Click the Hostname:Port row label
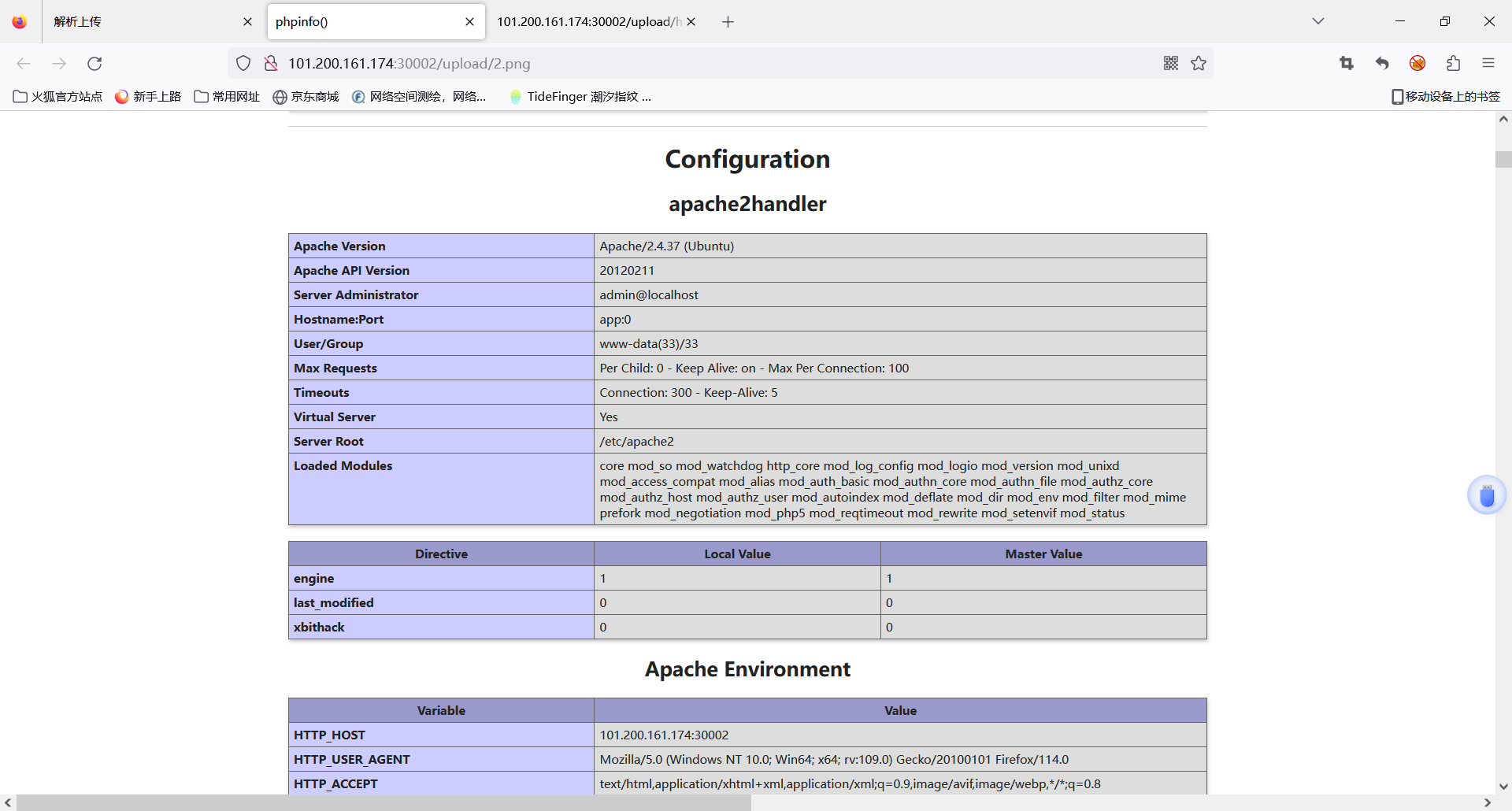 [339, 319]
